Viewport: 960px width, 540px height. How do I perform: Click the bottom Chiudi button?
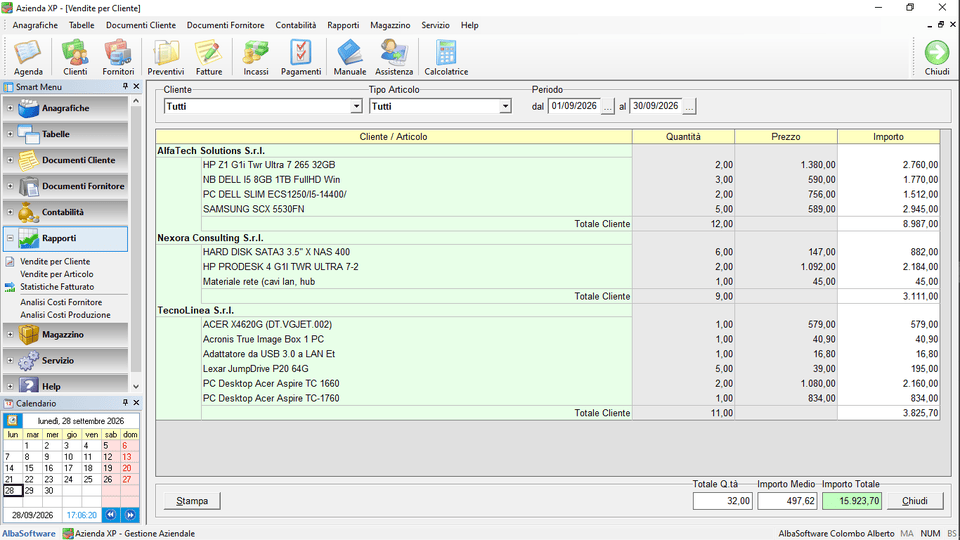[915, 501]
